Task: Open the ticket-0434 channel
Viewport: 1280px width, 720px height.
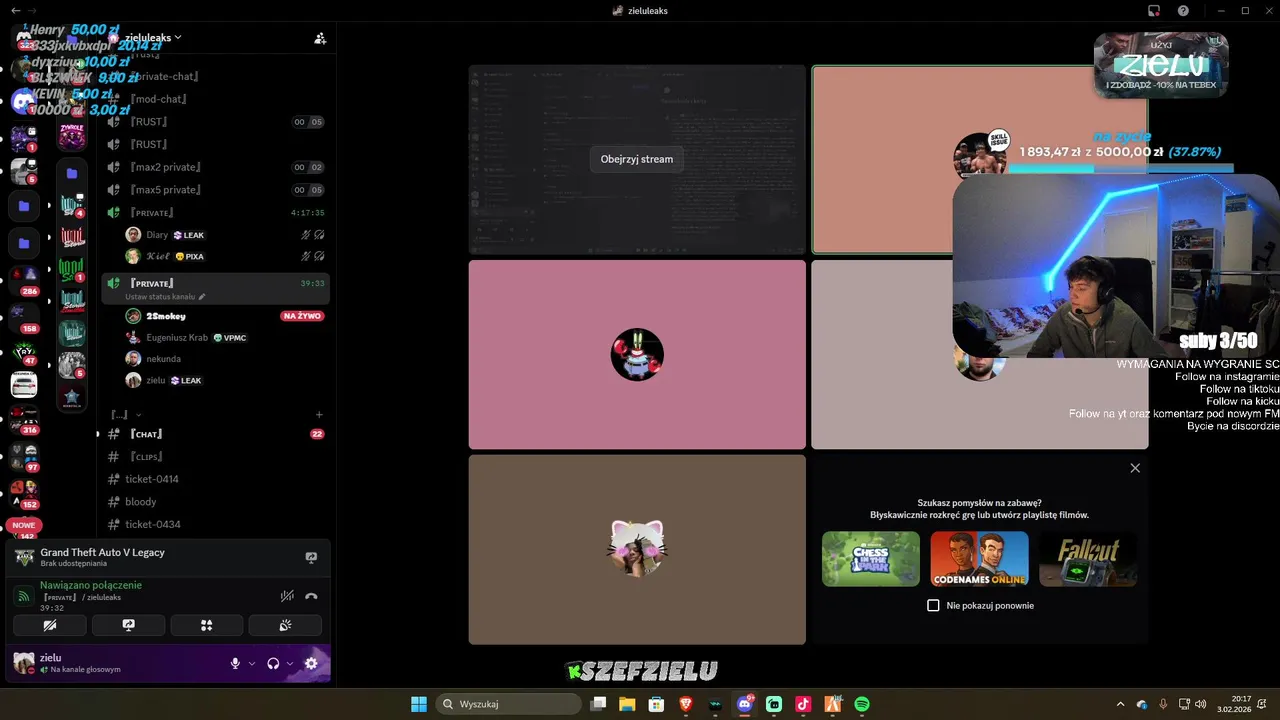Action: [215, 524]
